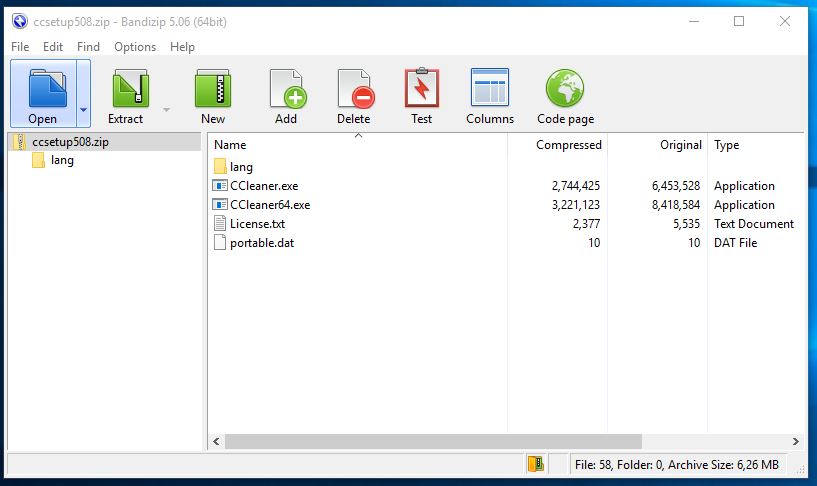Click the portable.dat file icon
Image resolution: width=817 pixels, height=486 pixels.
coord(220,242)
